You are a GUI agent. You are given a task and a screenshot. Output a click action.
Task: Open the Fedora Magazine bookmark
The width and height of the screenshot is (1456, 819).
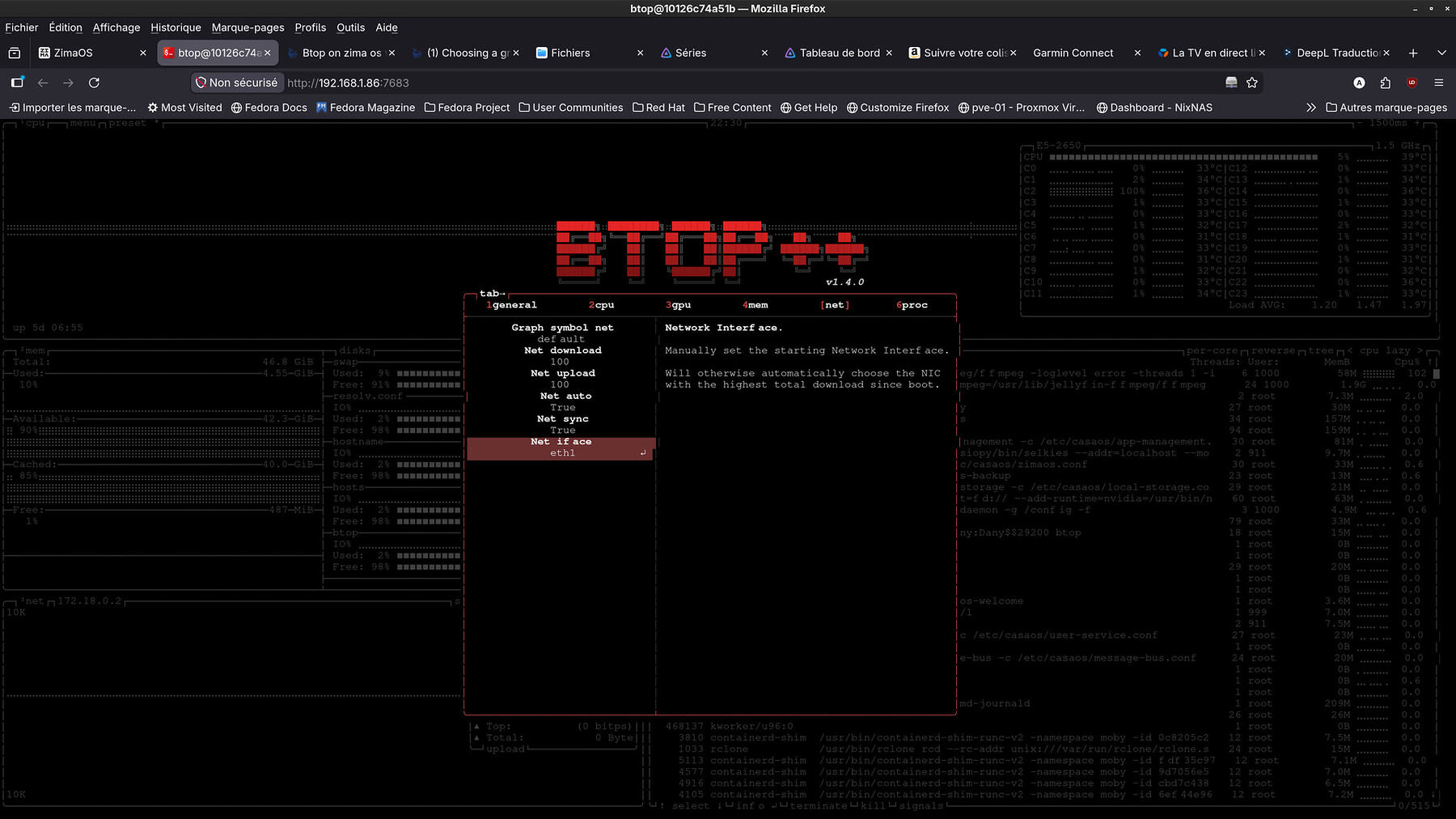tap(366, 108)
